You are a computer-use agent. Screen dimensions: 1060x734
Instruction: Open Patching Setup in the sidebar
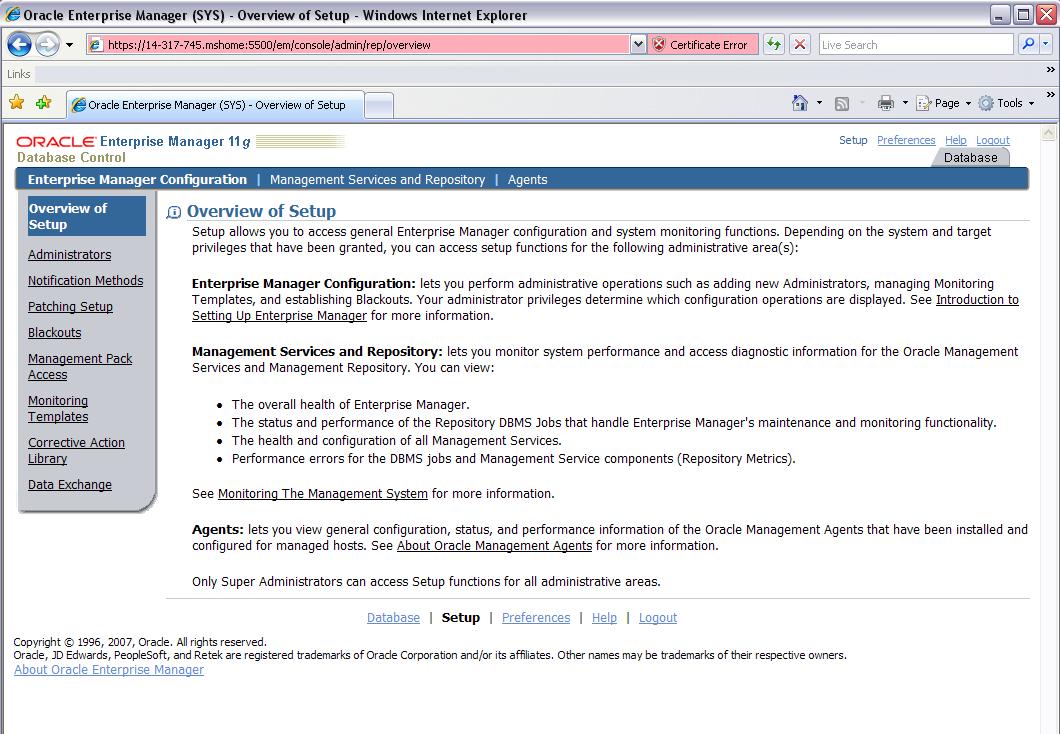tap(70, 307)
